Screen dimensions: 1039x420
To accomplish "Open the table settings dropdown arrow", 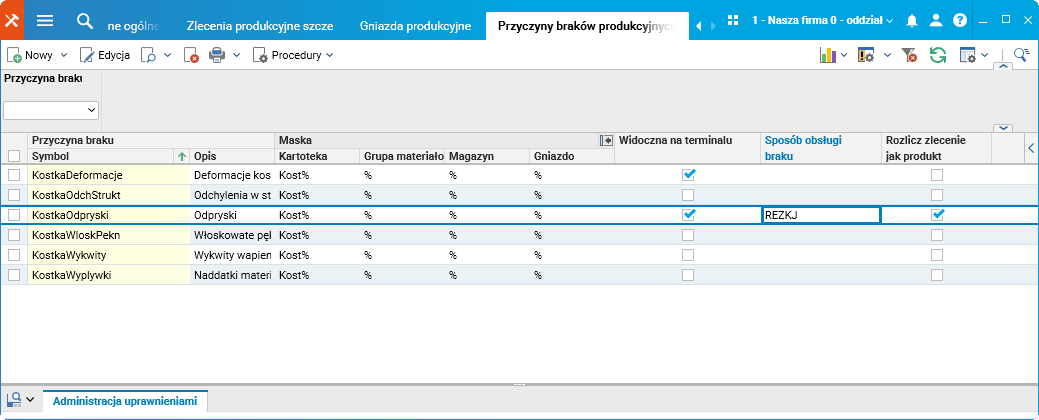I will coord(985,56).
